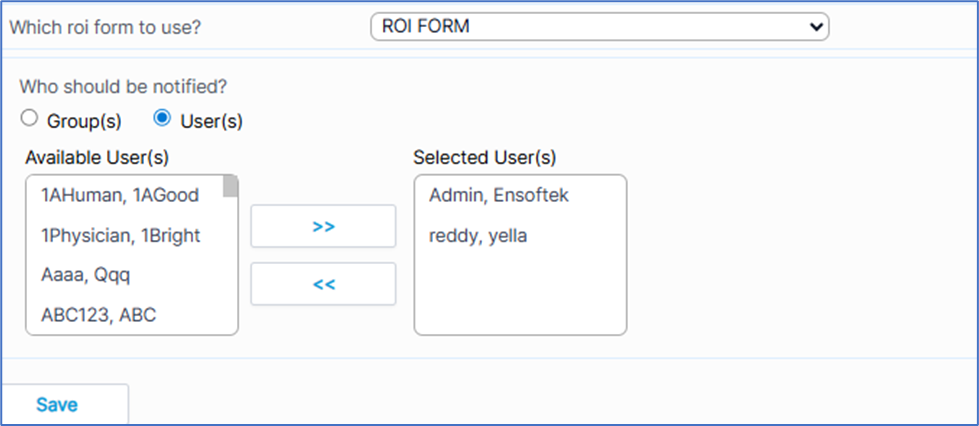The width and height of the screenshot is (979, 426).
Task: Click the 'Available User(s)' heading
Action: tap(97, 157)
